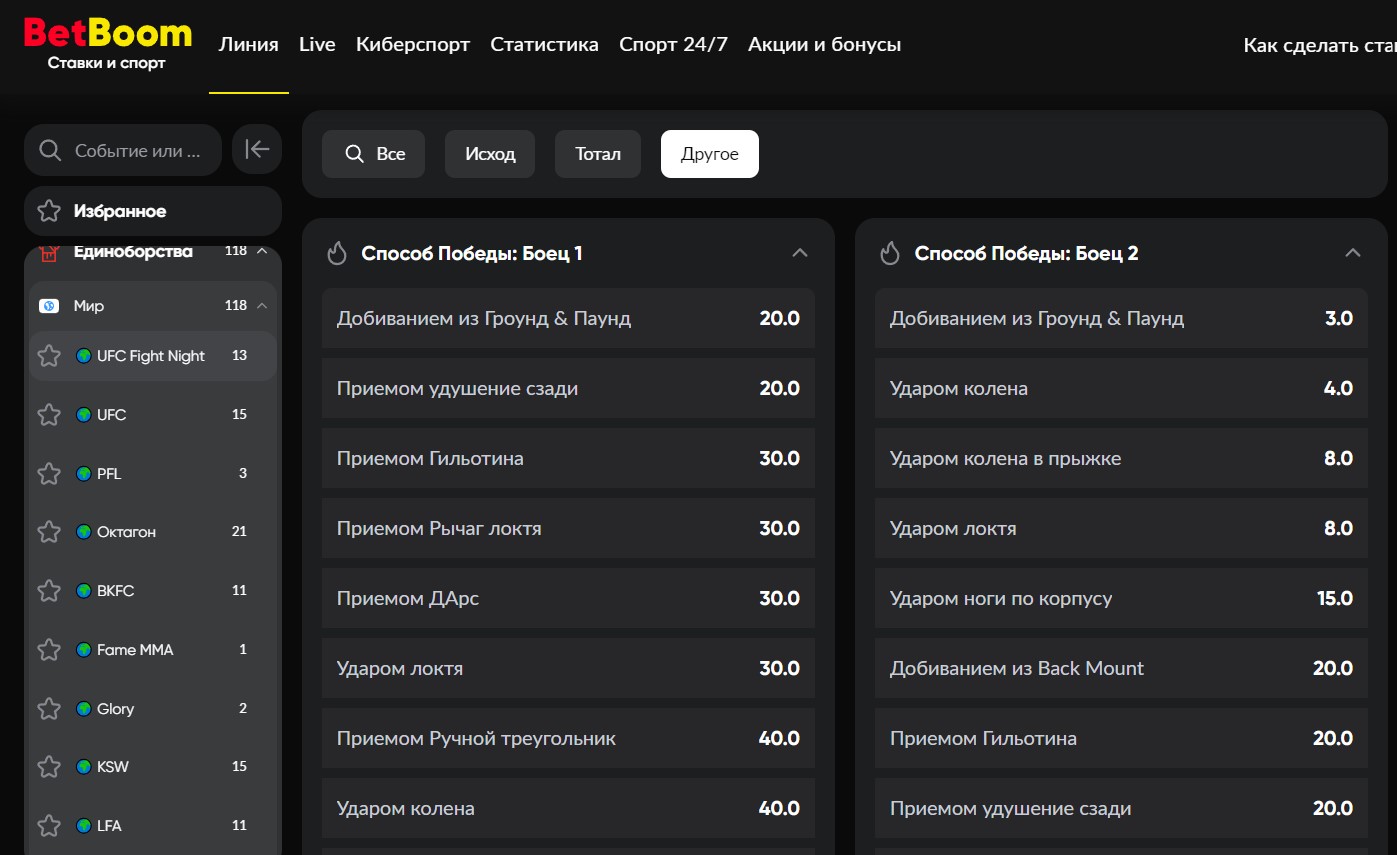Bet Боец 2 Добиванием из Граунд & Паунд 3.0

[1121, 318]
